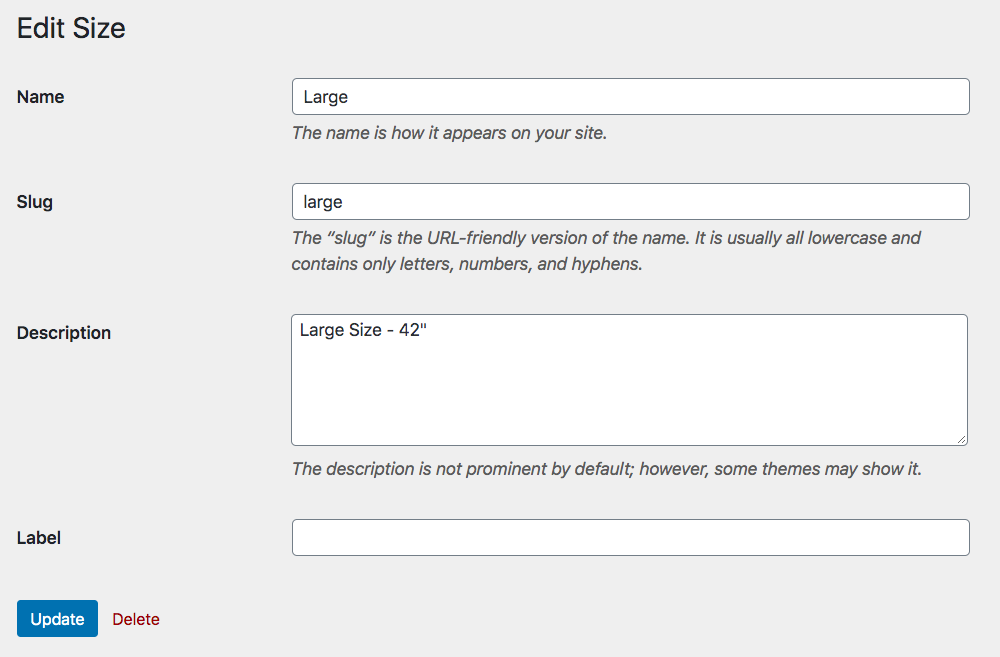This screenshot has width=1000, height=657.
Task: Click the bold "Slug" field label
Action: [x=35, y=202]
